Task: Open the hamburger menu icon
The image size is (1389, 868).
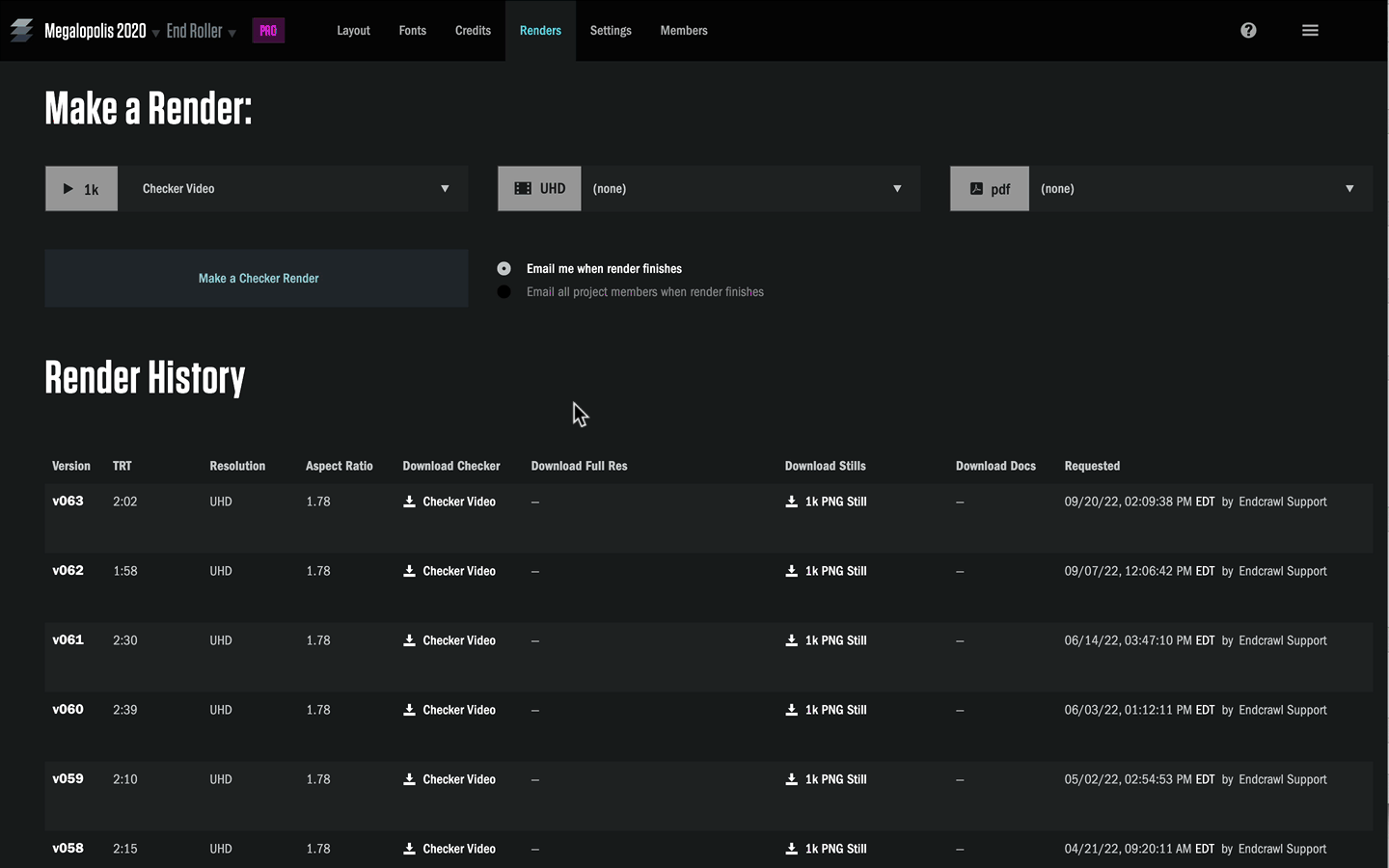Action: pyautogui.click(x=1310, y=30)
